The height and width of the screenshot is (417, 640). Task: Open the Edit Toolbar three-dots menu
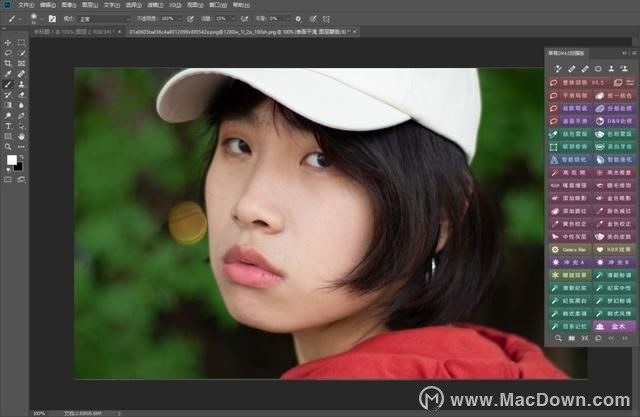click(x=21, y=147)
